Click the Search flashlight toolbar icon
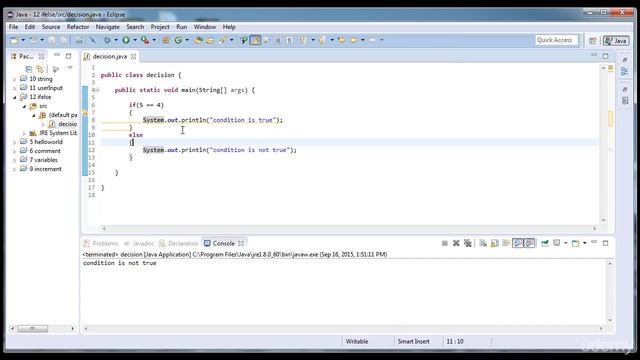 (x=222, y=40)
